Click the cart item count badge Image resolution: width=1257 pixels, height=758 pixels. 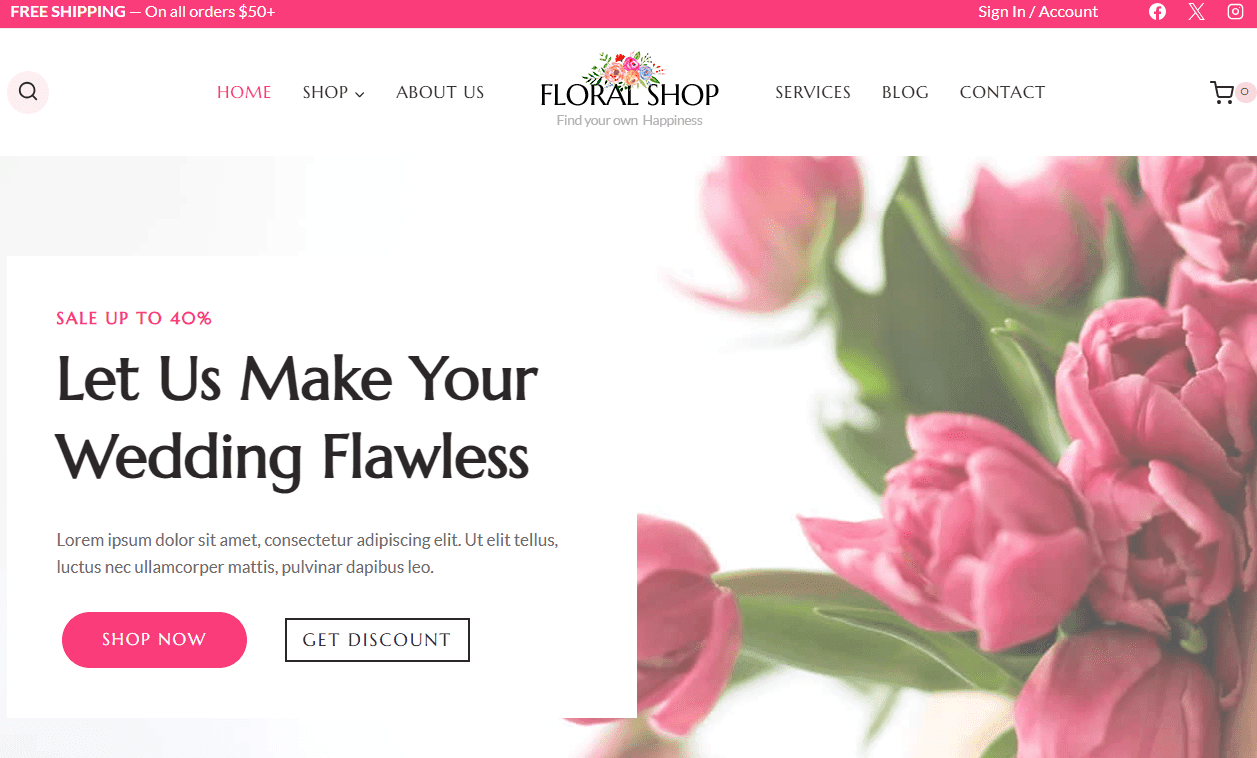coord(1245,91)
